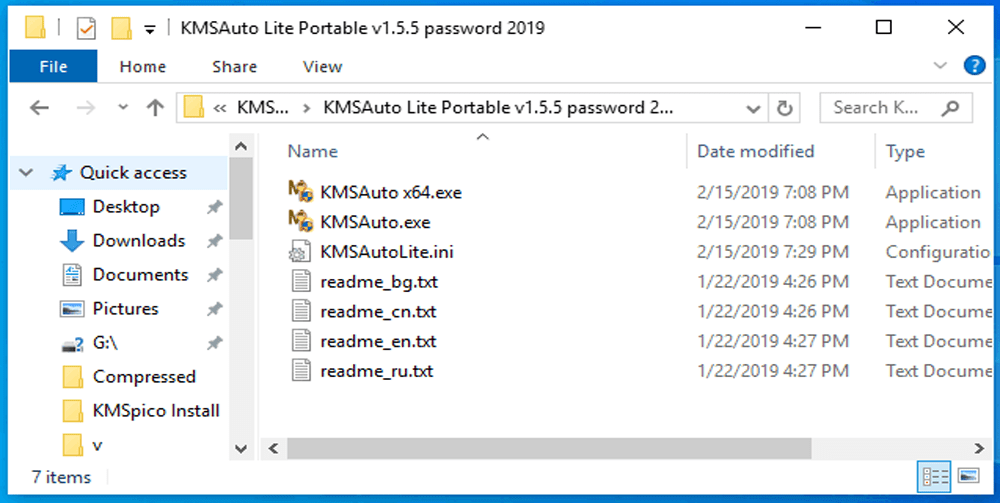Go up one folder level arrow
Image resolution: width=1000 pixels, height=503 pixels.
tap(155, 108)
